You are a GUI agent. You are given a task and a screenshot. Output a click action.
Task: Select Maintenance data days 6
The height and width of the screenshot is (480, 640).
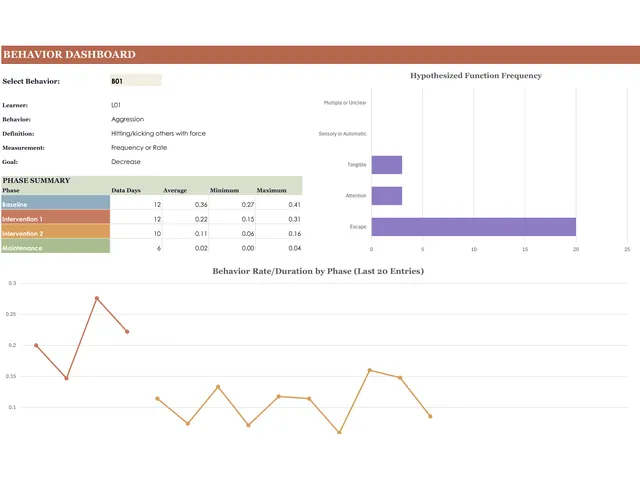tap(159, 248)
